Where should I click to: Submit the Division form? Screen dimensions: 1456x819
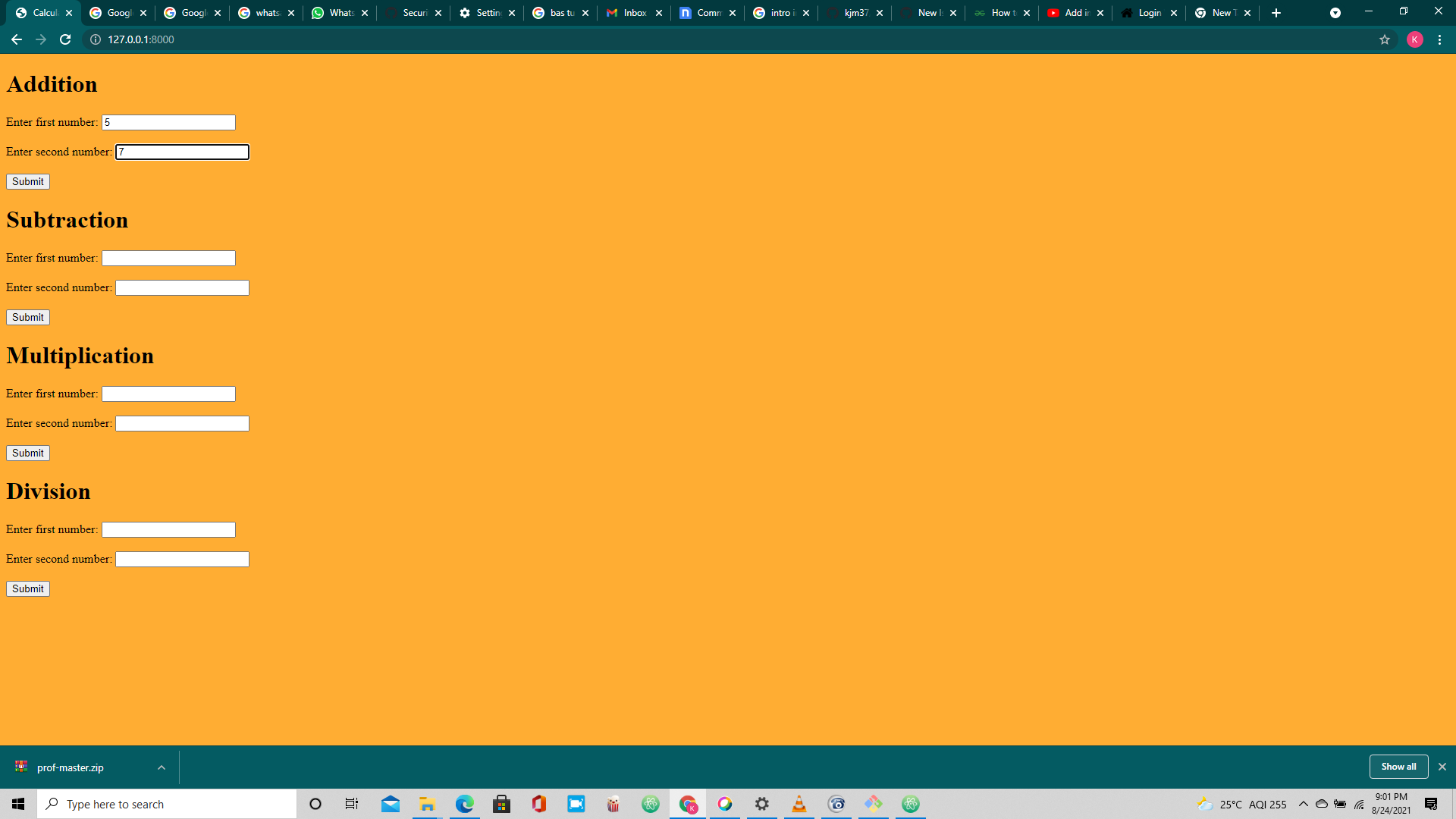click(x=28, y=588)
